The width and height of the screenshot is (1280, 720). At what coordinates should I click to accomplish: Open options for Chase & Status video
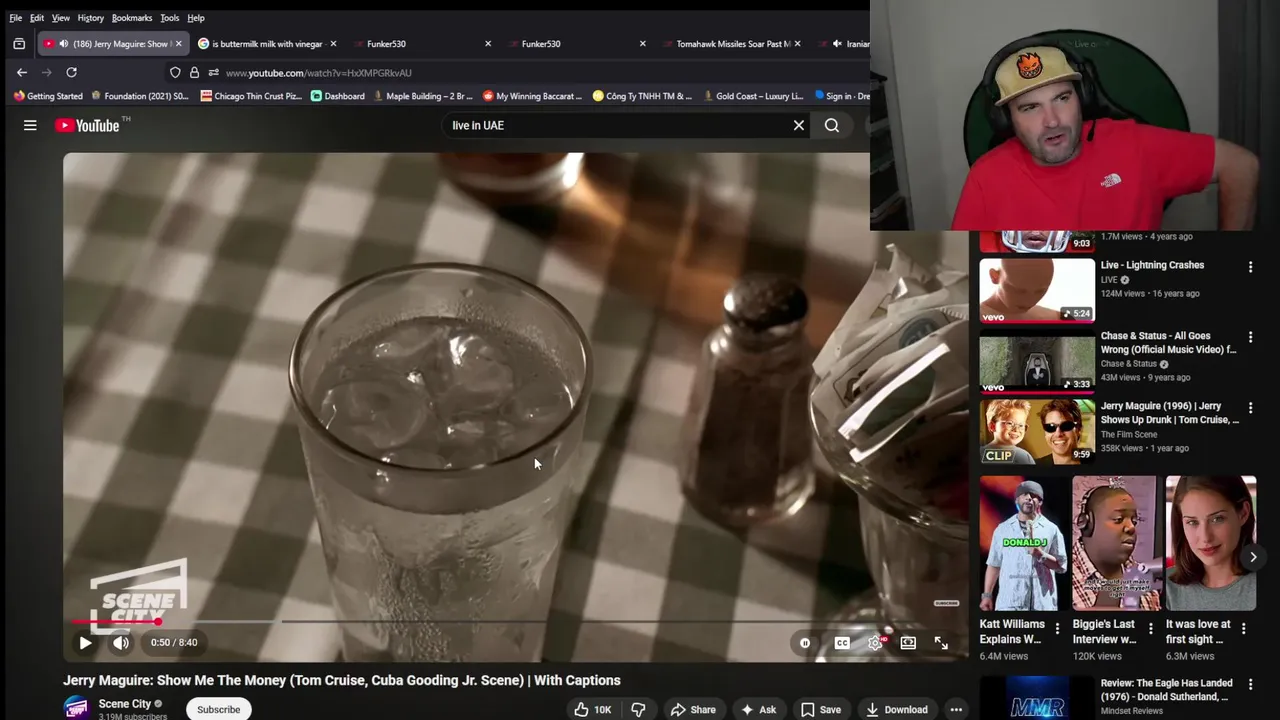(1250, 338)
